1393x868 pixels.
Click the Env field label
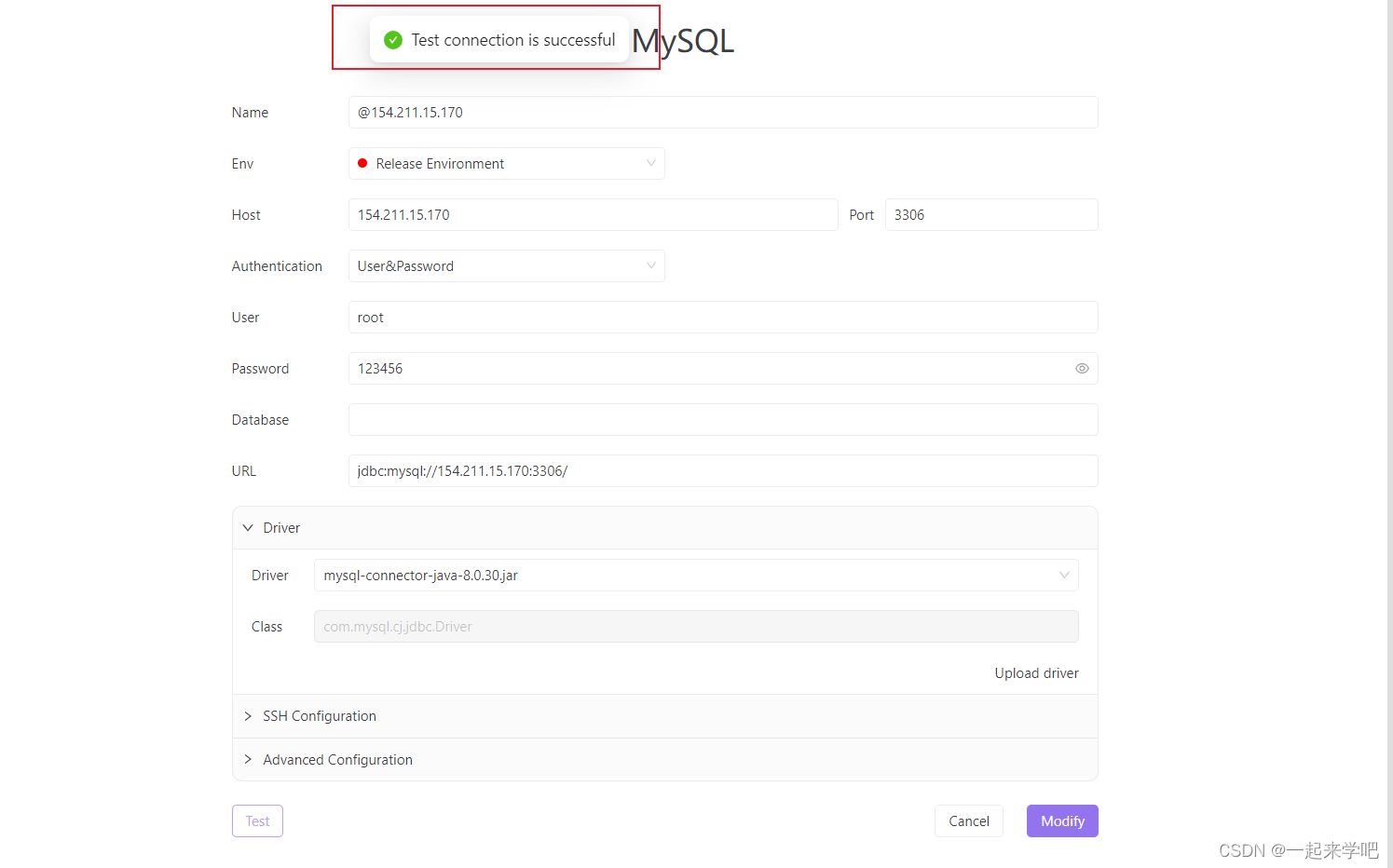(242, 164)
